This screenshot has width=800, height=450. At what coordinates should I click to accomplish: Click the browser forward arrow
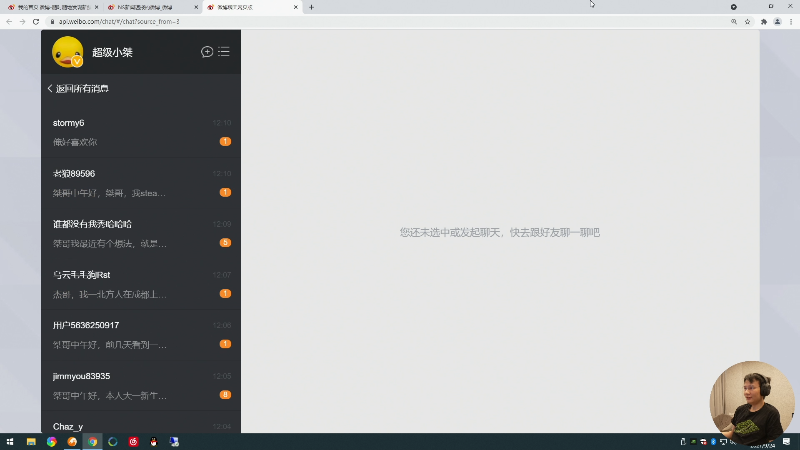click(x=22, y=21)
